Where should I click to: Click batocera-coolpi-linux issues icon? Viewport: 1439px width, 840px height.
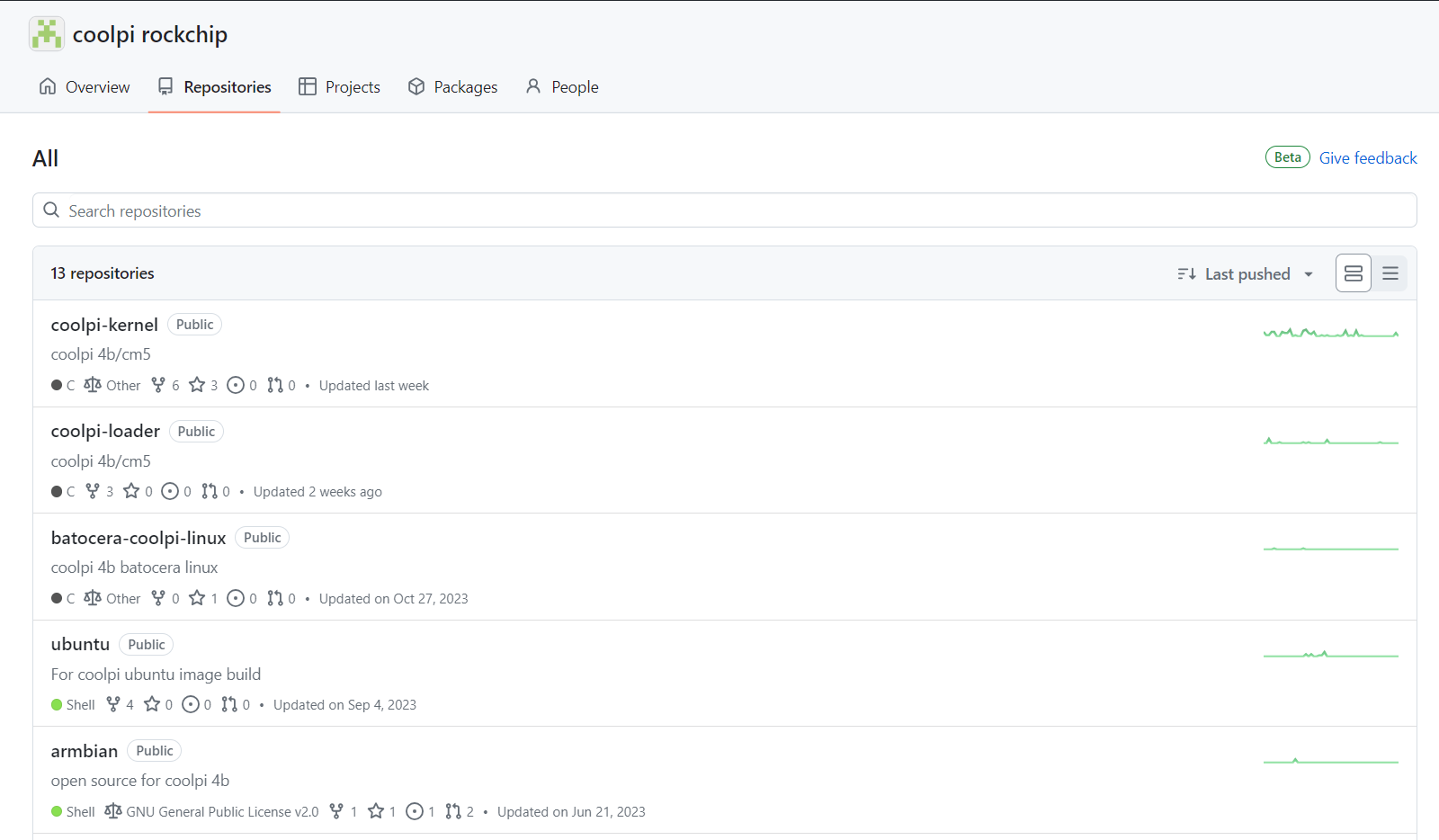(x=236, y=598)
